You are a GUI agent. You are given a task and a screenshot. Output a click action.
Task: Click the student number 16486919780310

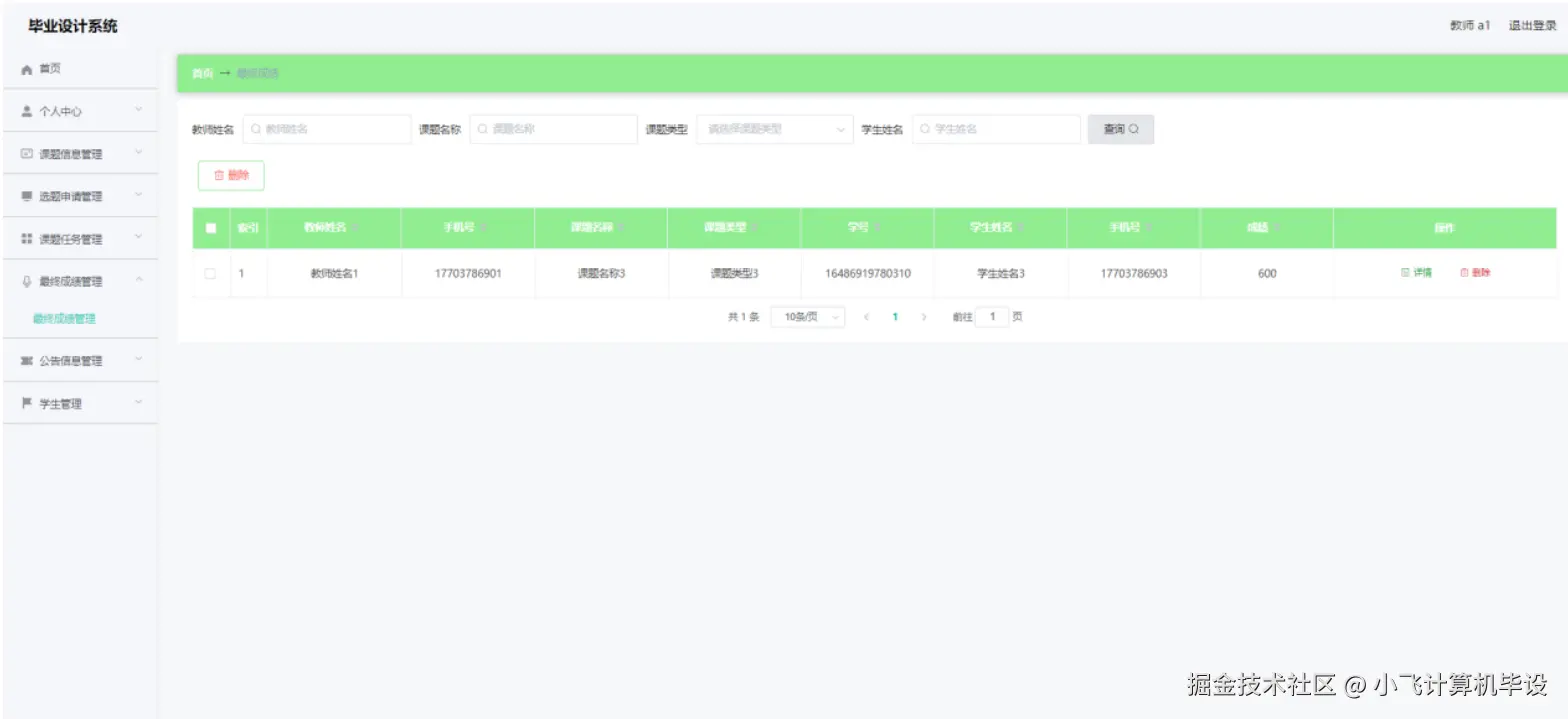[x=868, y=273]
